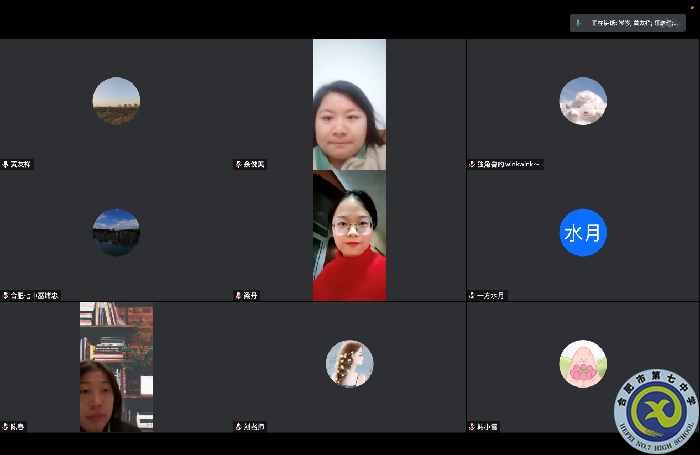Toggle the mic icon below the pink cartoon avatar
Screen dimensions: 700x455
tap(471, 427)
